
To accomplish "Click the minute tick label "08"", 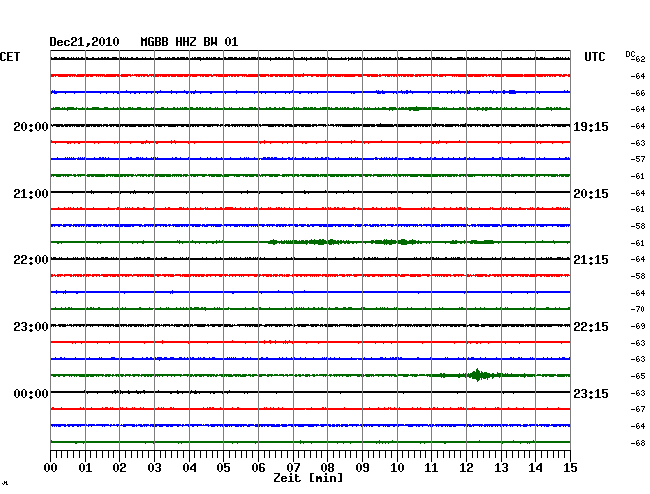I will coord(327,468).
